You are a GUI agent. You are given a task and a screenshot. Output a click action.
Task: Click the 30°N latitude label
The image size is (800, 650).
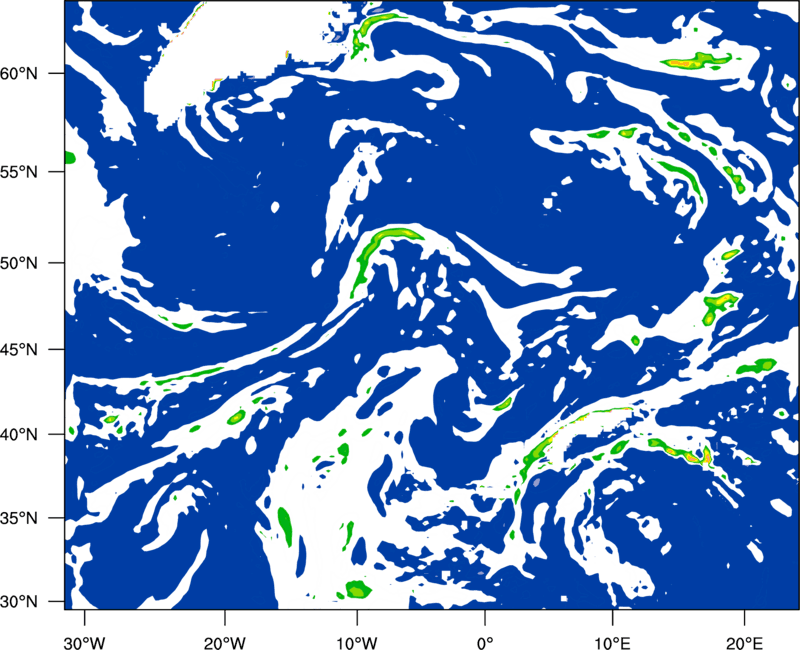[19, 602]
